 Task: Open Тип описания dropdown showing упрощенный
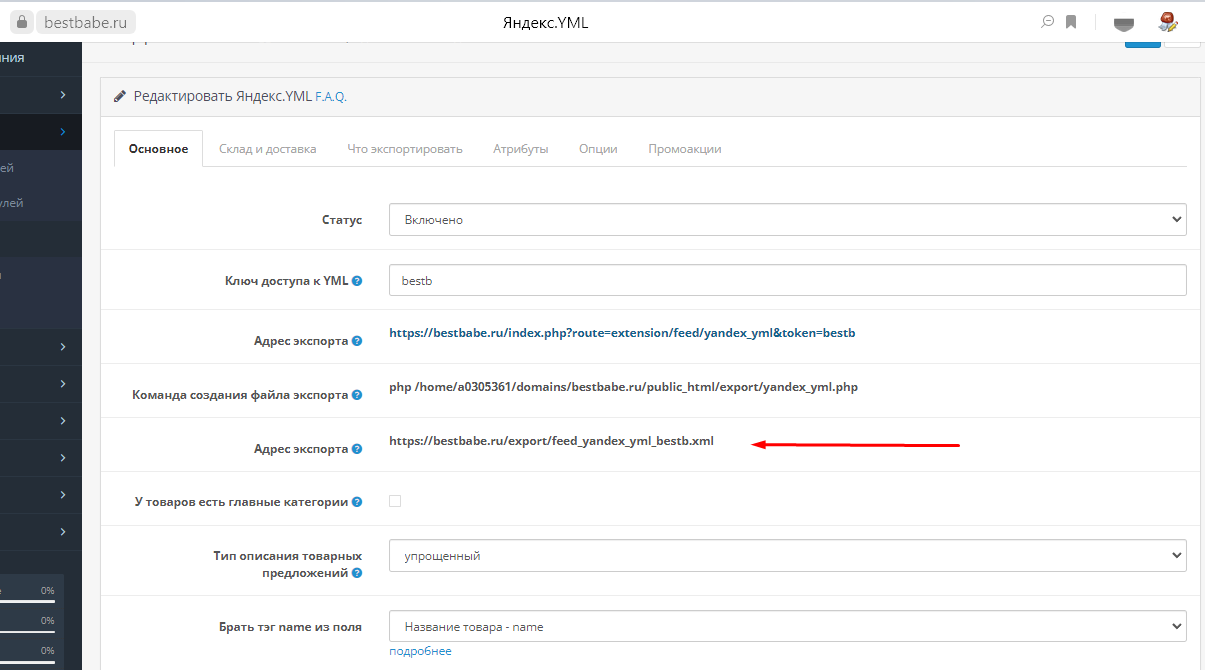(x=787, y=556)
